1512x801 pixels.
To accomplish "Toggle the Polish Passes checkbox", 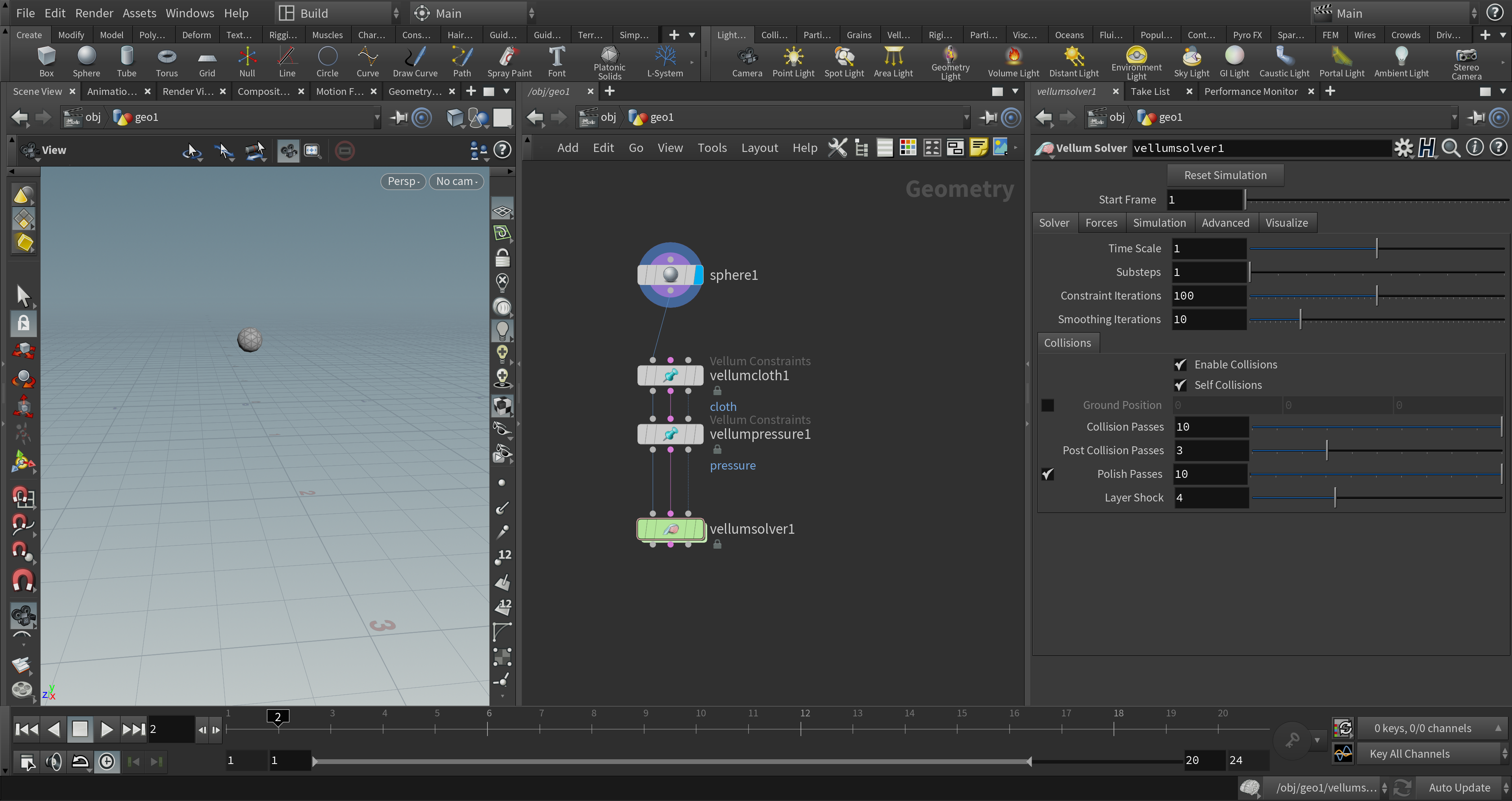I will pyautogui.click(x=1048, y=474).
